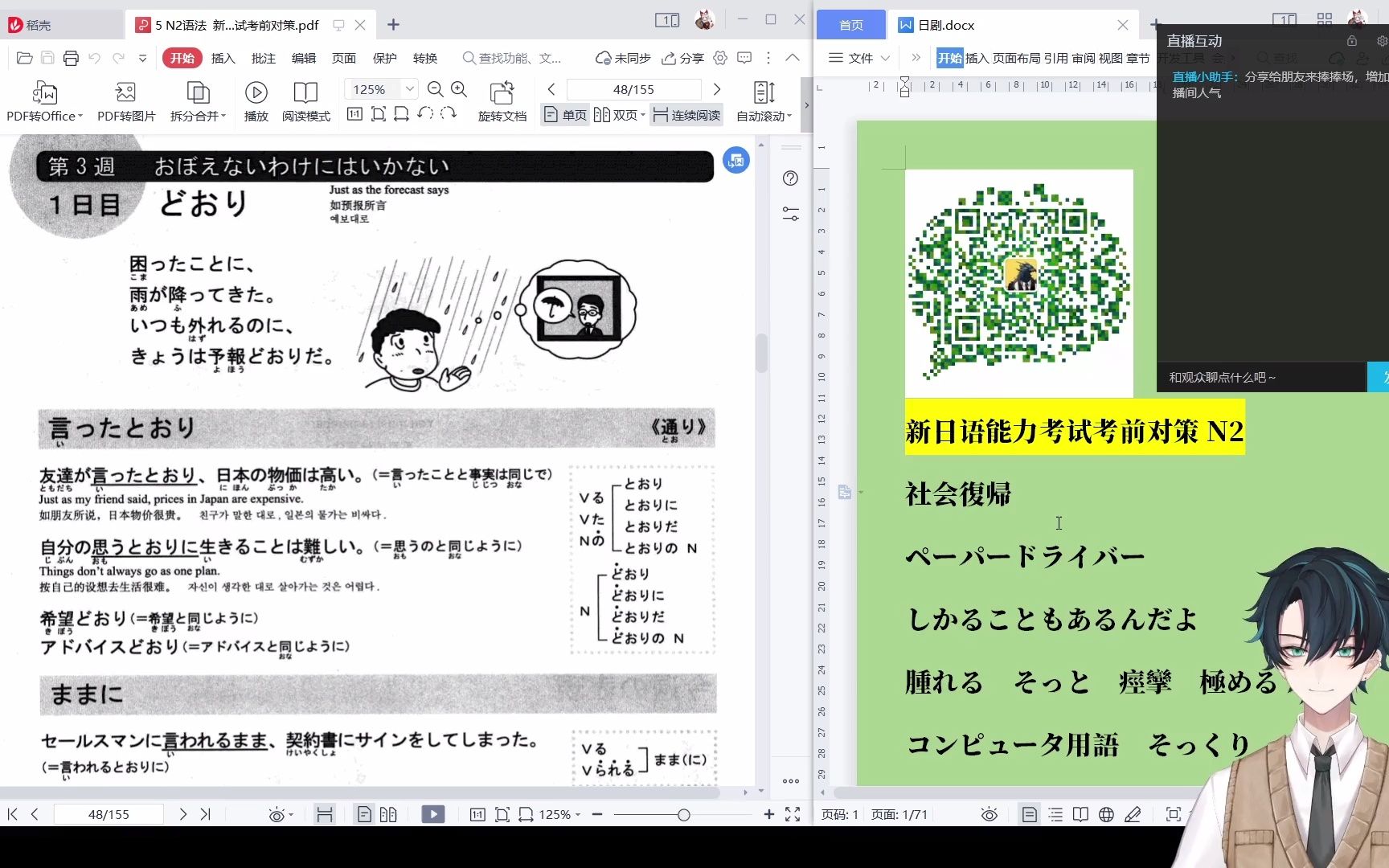Open the 自动滚动 auto-scroll options

click(x=764, y=101)
